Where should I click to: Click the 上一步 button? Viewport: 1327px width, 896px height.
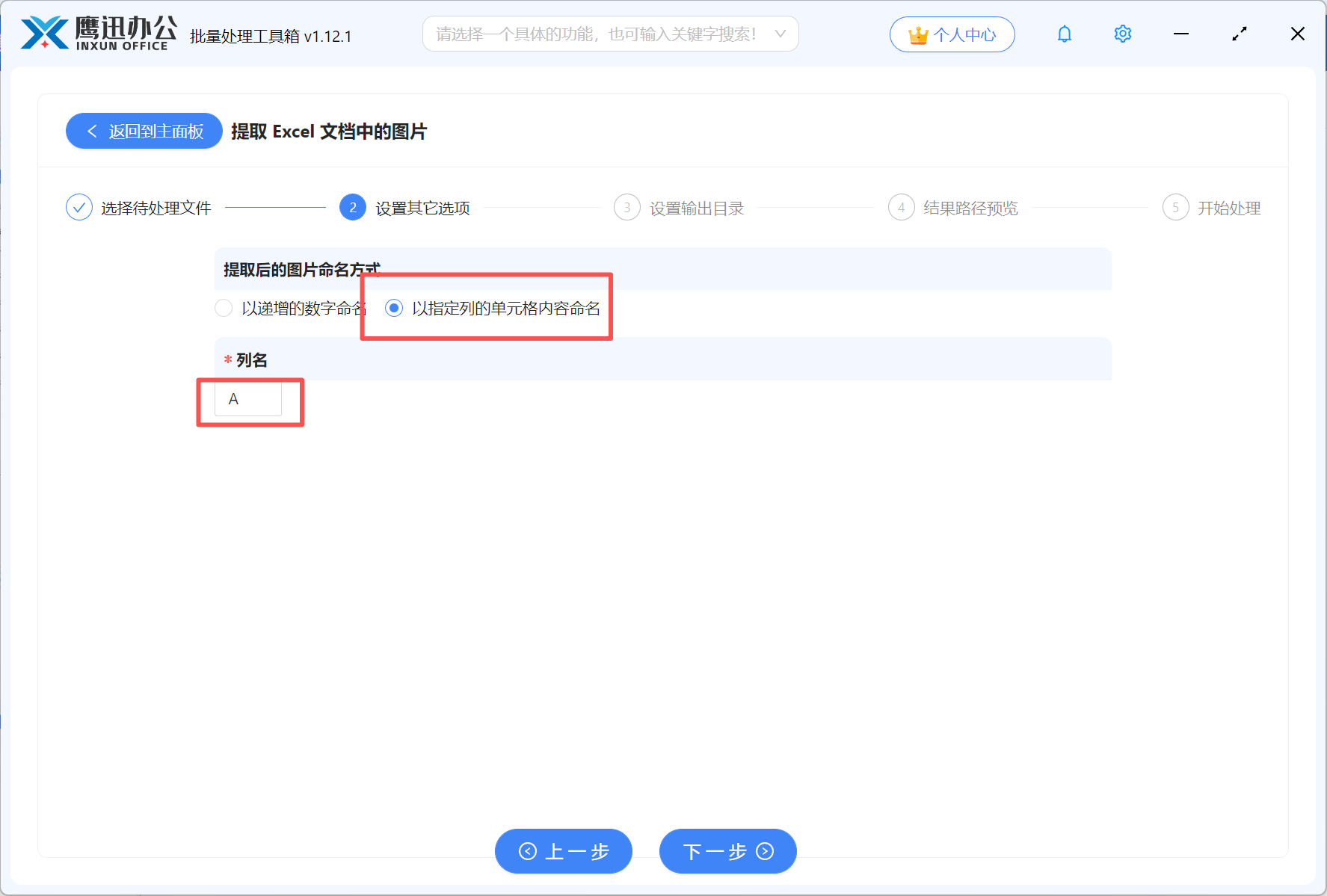(x=563, y=850)
